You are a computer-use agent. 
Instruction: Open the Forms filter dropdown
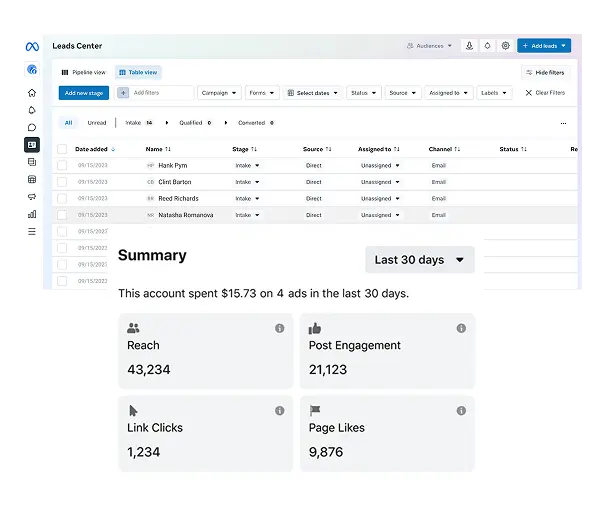click(x=262, y=93)
